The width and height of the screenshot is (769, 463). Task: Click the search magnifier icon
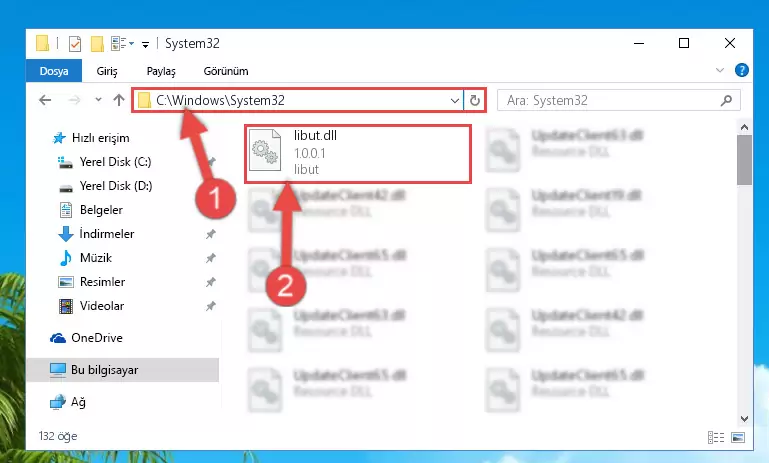point(726,101)
